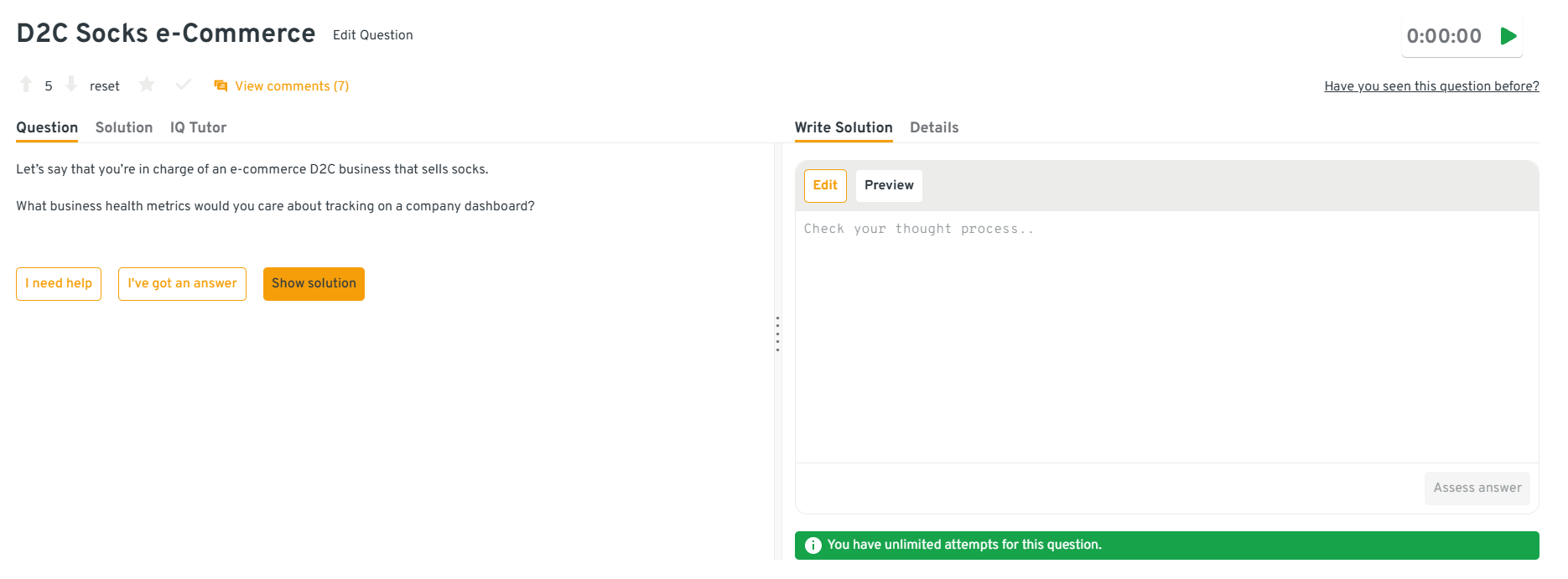
Task: Open View comments (7)
Action: (291, 86)
